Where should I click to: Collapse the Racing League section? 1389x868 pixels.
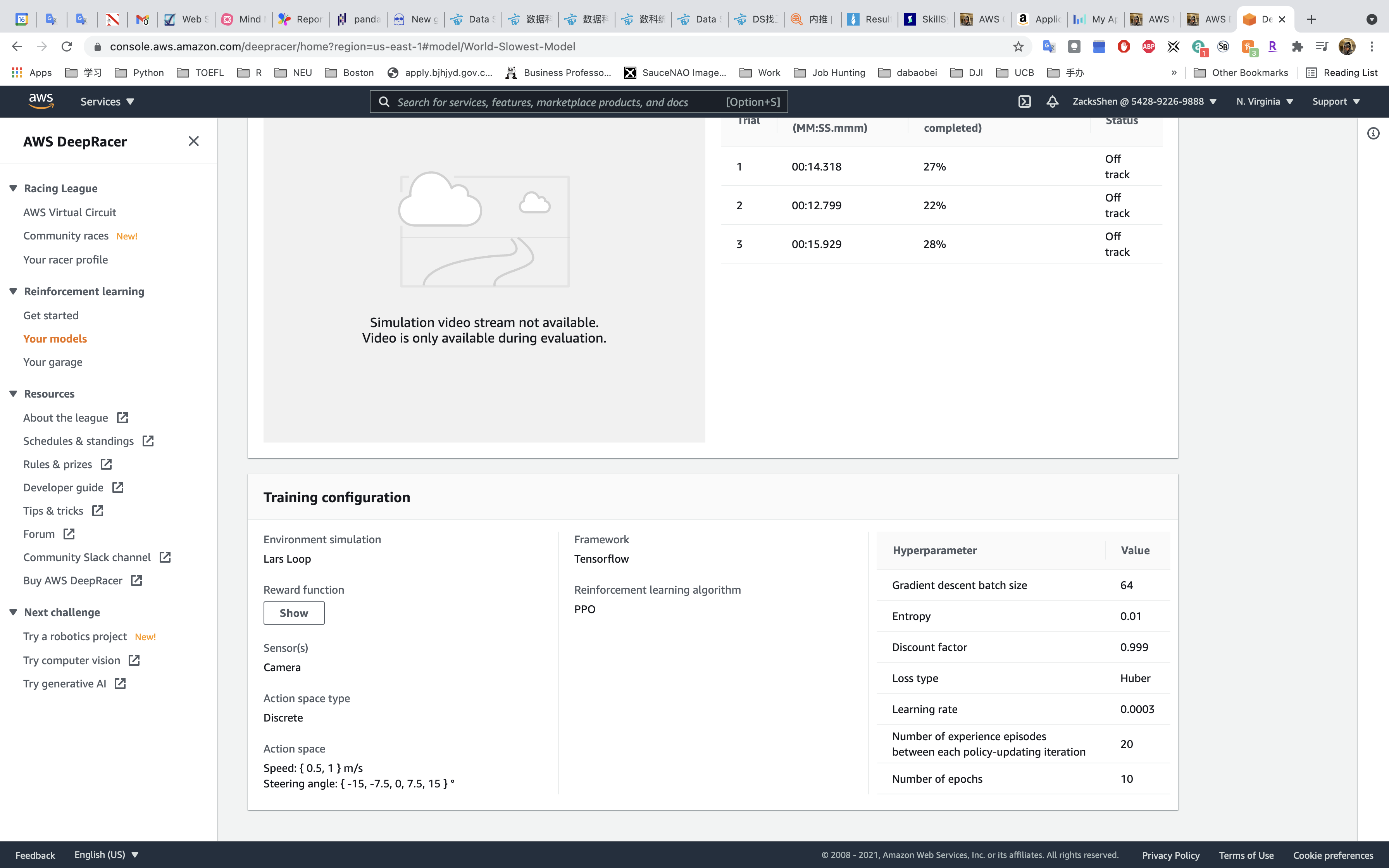coord(13,188)
